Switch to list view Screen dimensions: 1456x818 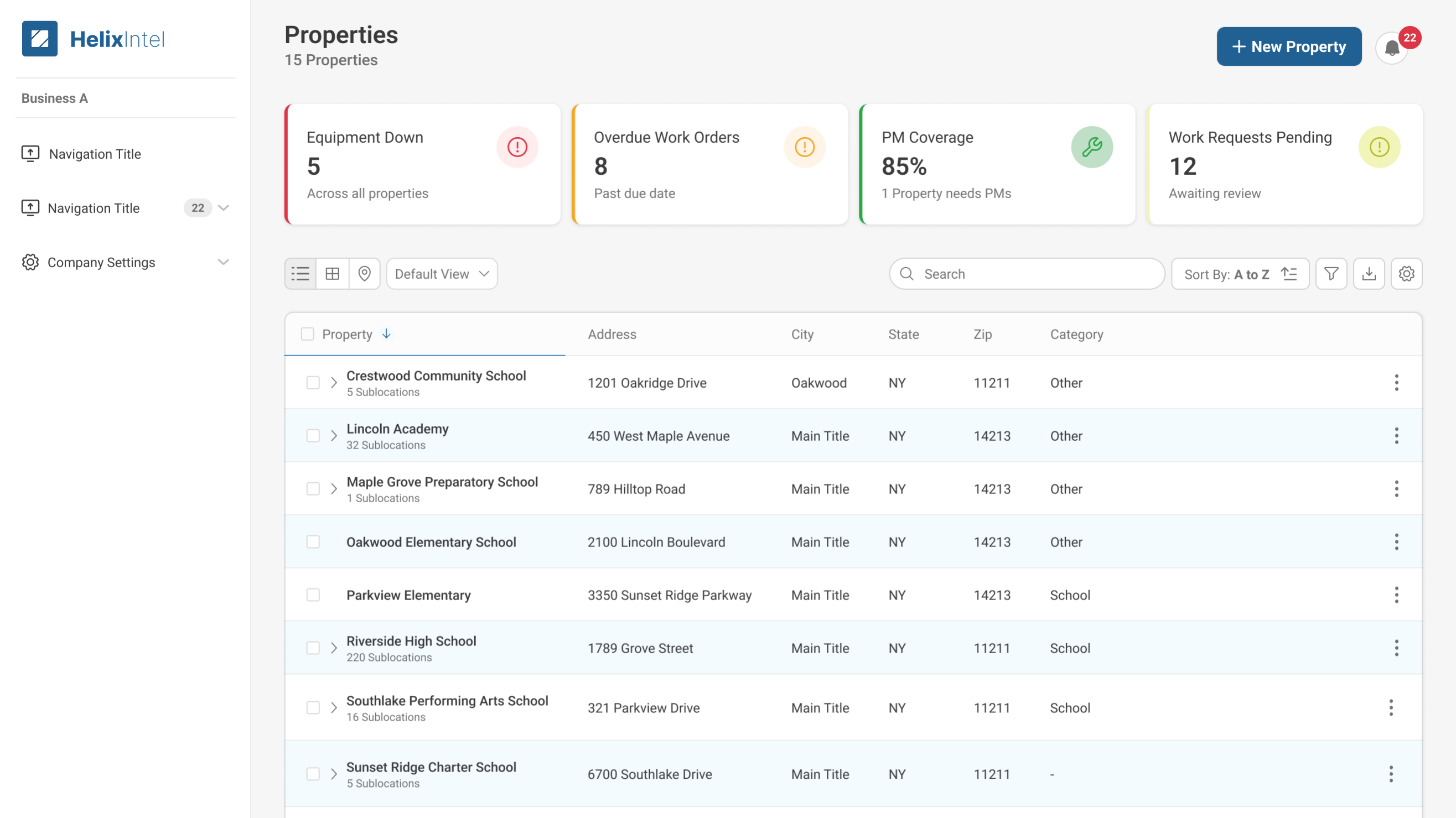click(x=300, y=274)
